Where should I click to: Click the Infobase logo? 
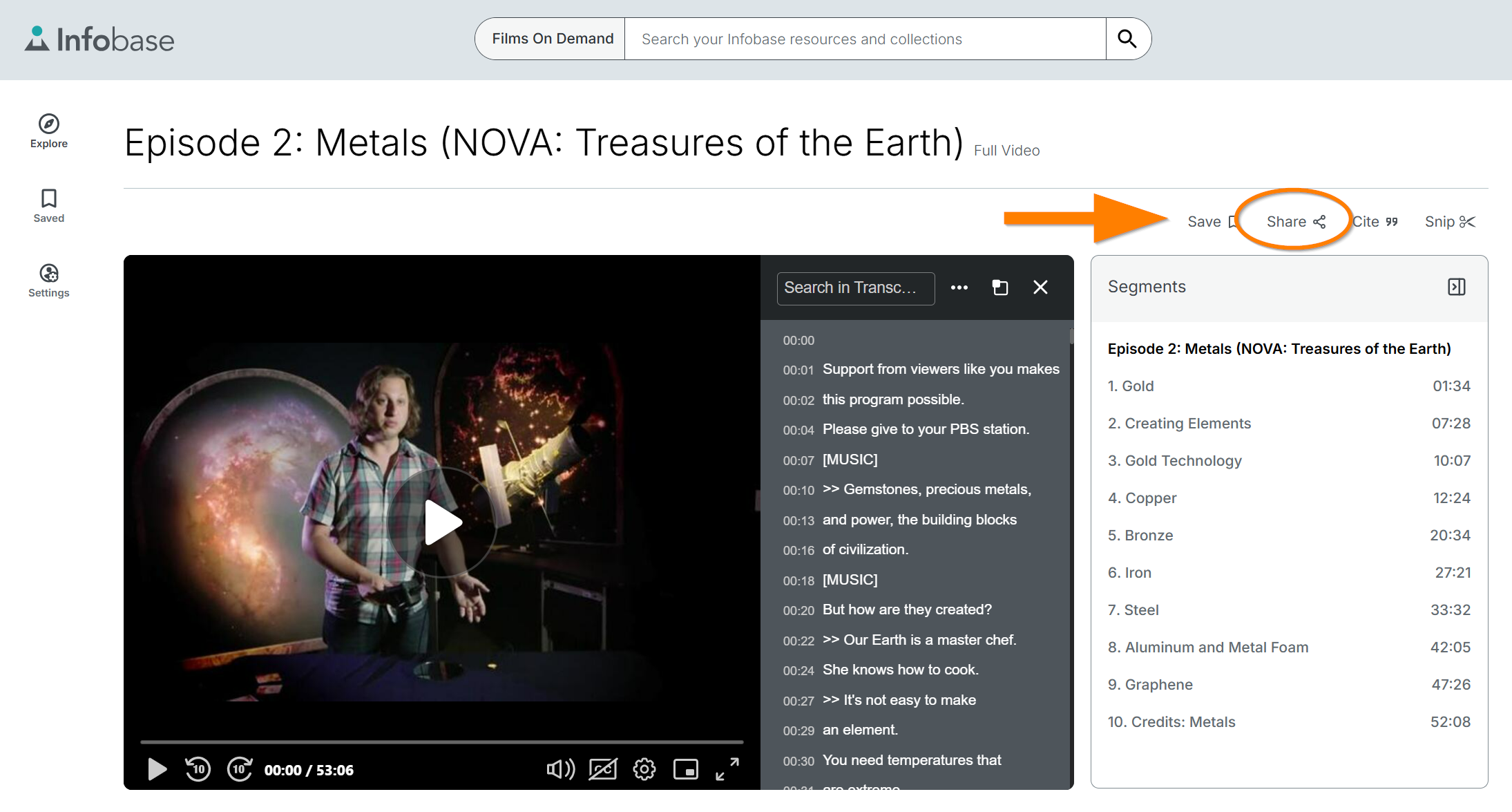click(99, 39)
